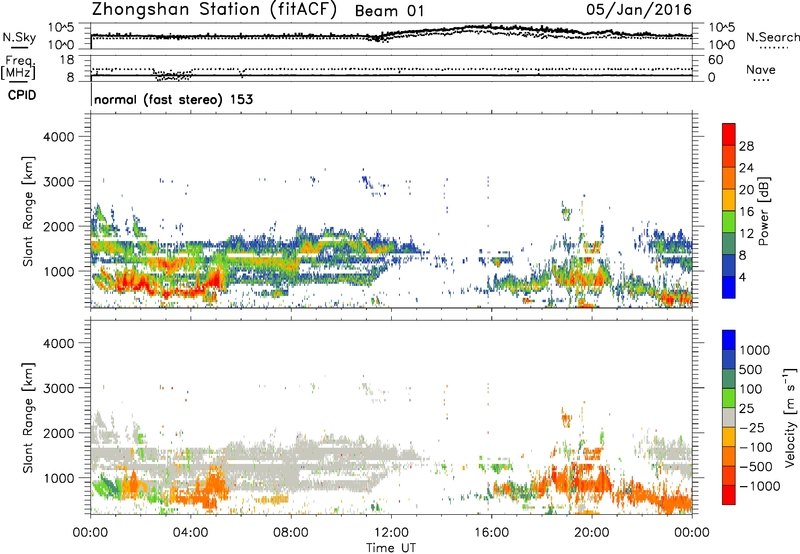Select the "Freq. [MHz]" axis label
The width and height of the screenshot is (800, 554).
[x=19, y=67]
